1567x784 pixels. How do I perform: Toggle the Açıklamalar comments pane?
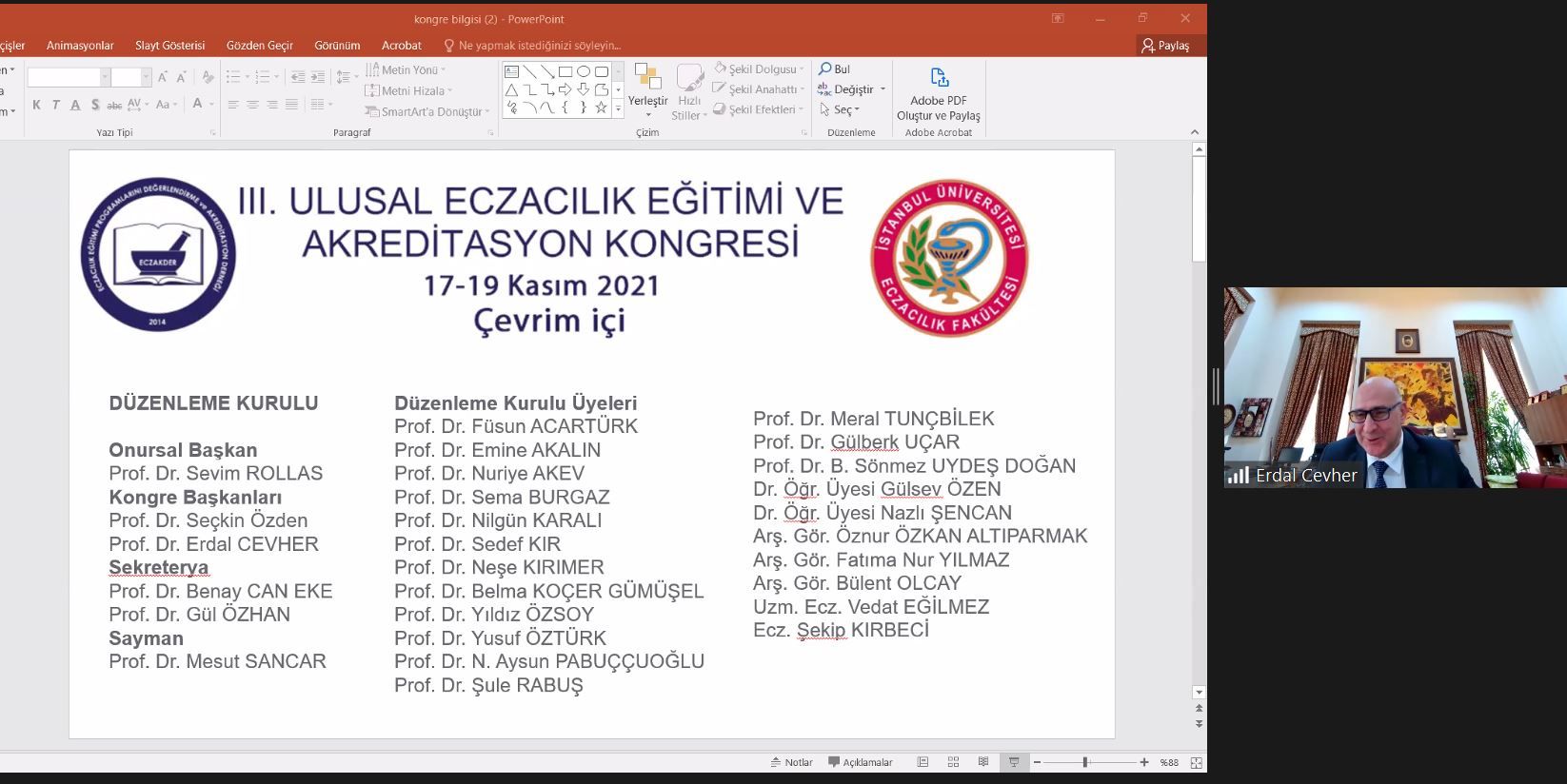pos(861,762)
